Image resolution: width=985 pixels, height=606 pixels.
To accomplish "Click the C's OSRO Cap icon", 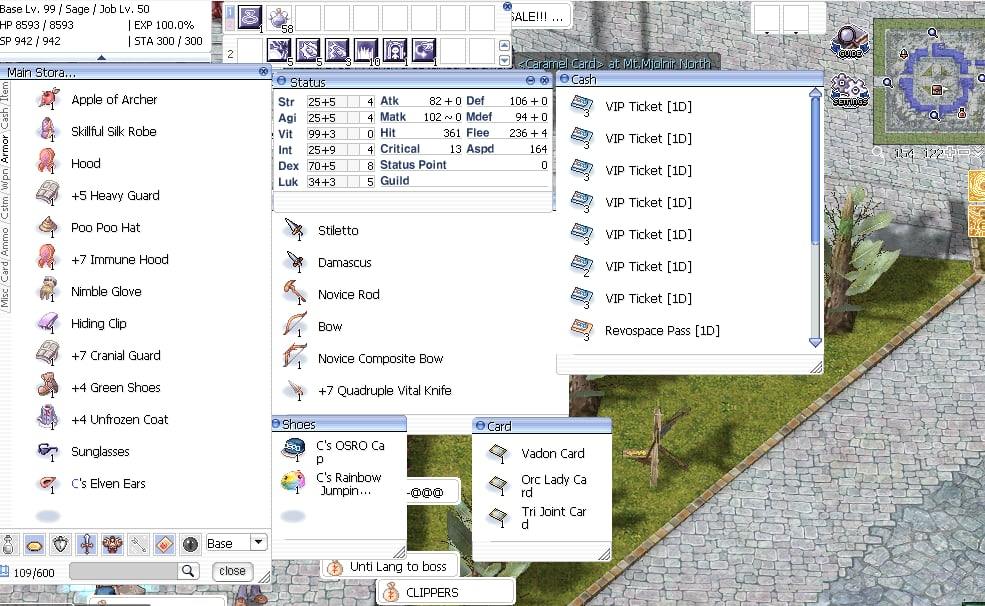I will pyautogui.click(x=293, y=449).
